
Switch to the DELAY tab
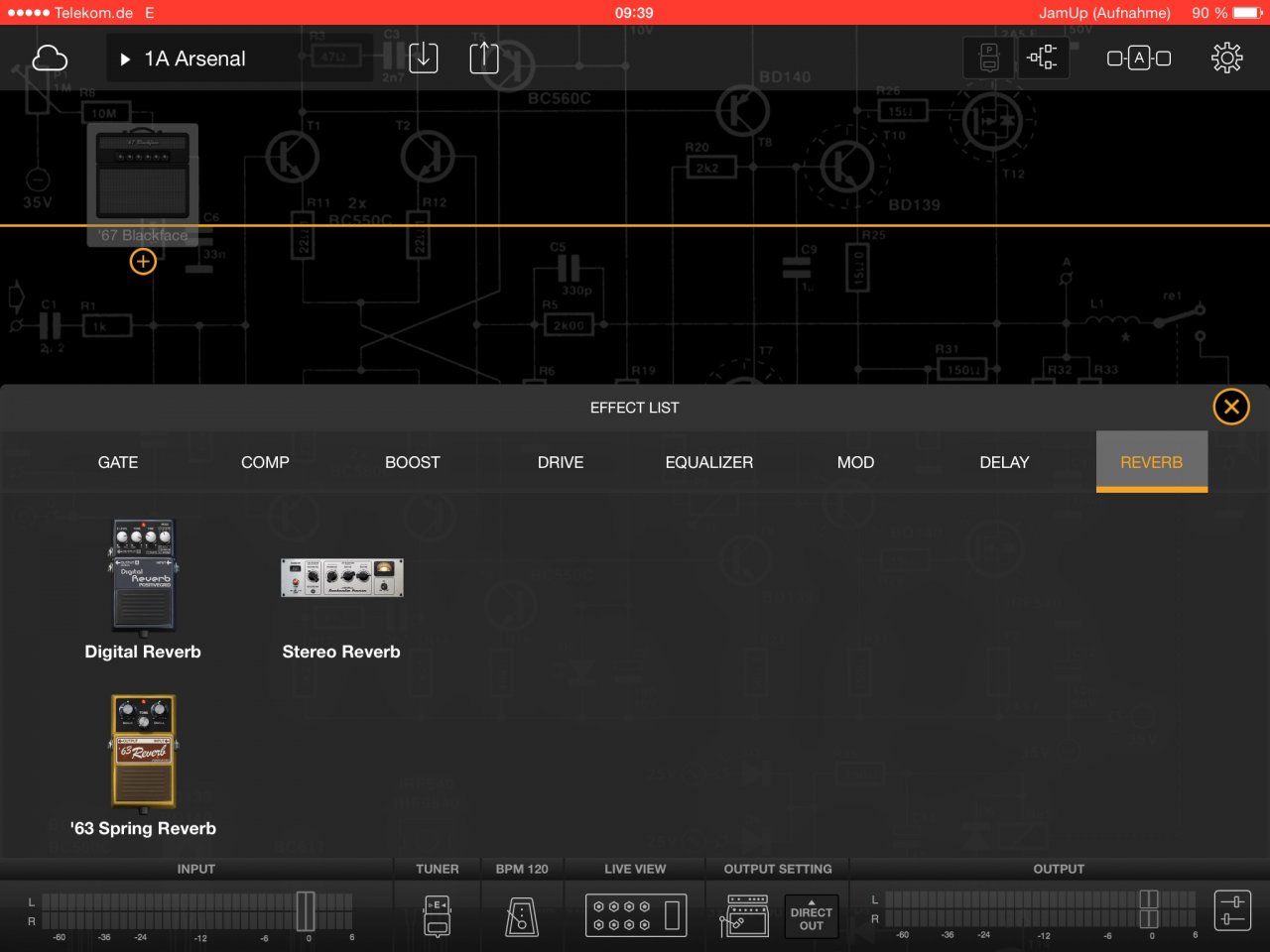[1004, 462]
